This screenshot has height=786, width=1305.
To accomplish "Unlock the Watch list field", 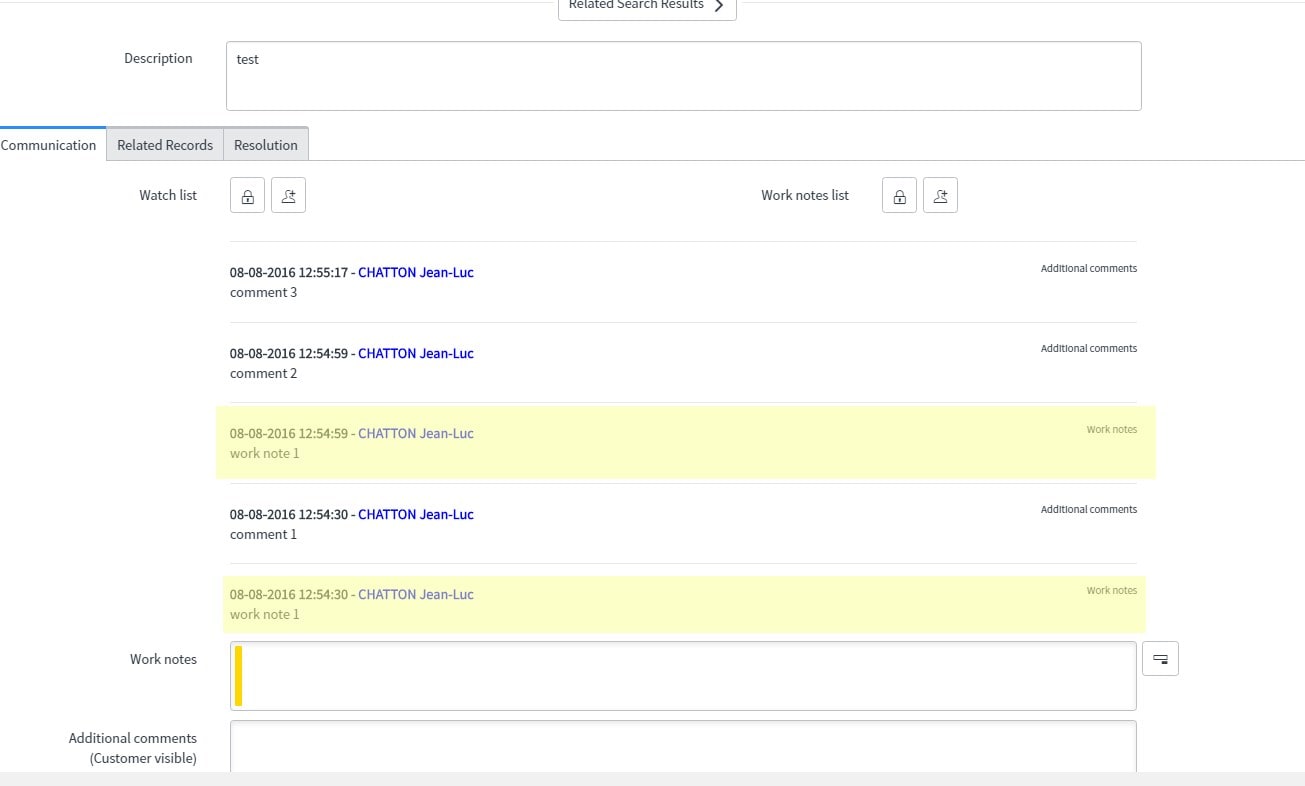I will [x=247, y=196].
